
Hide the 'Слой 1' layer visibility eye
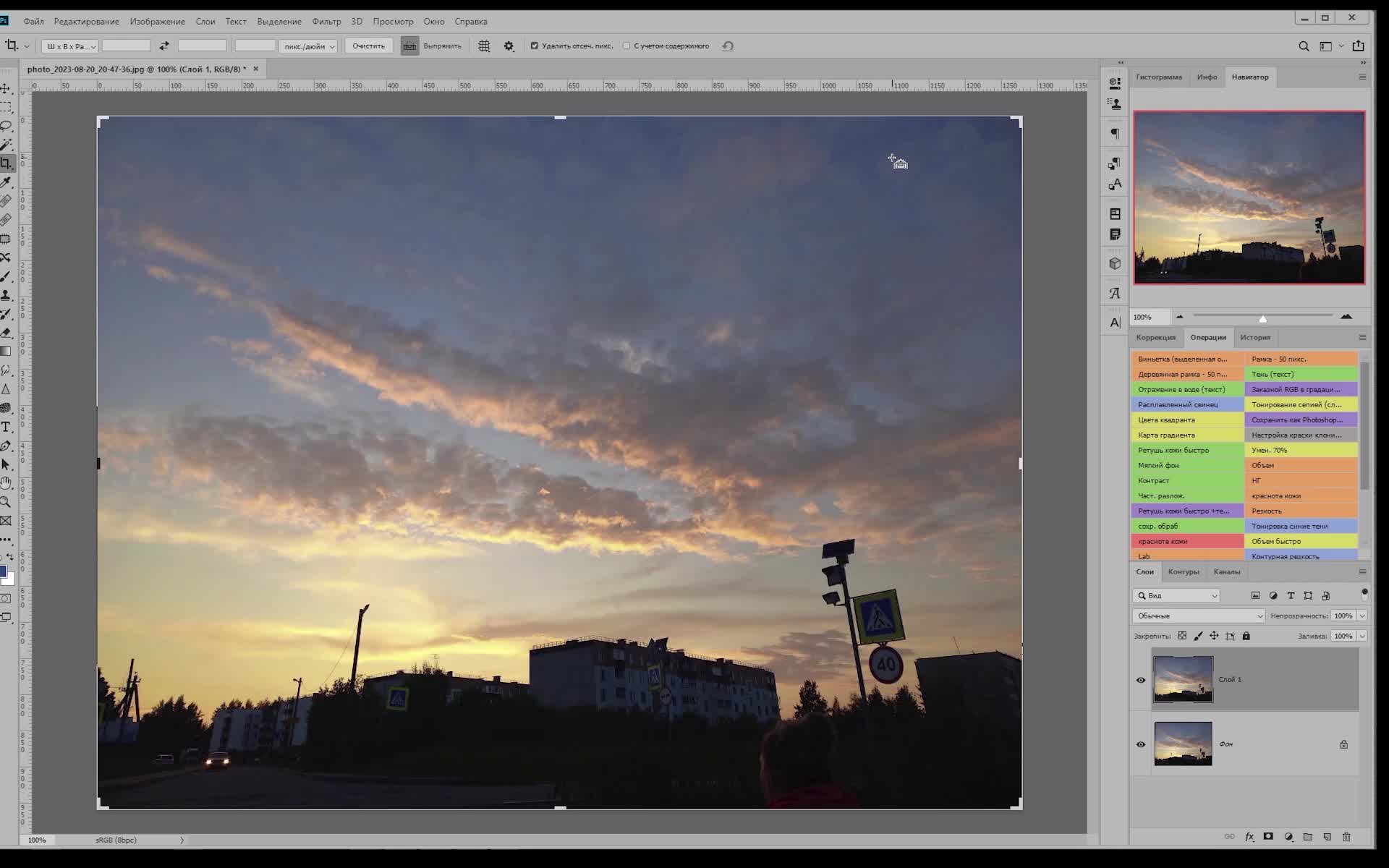tap(1141, 680)
